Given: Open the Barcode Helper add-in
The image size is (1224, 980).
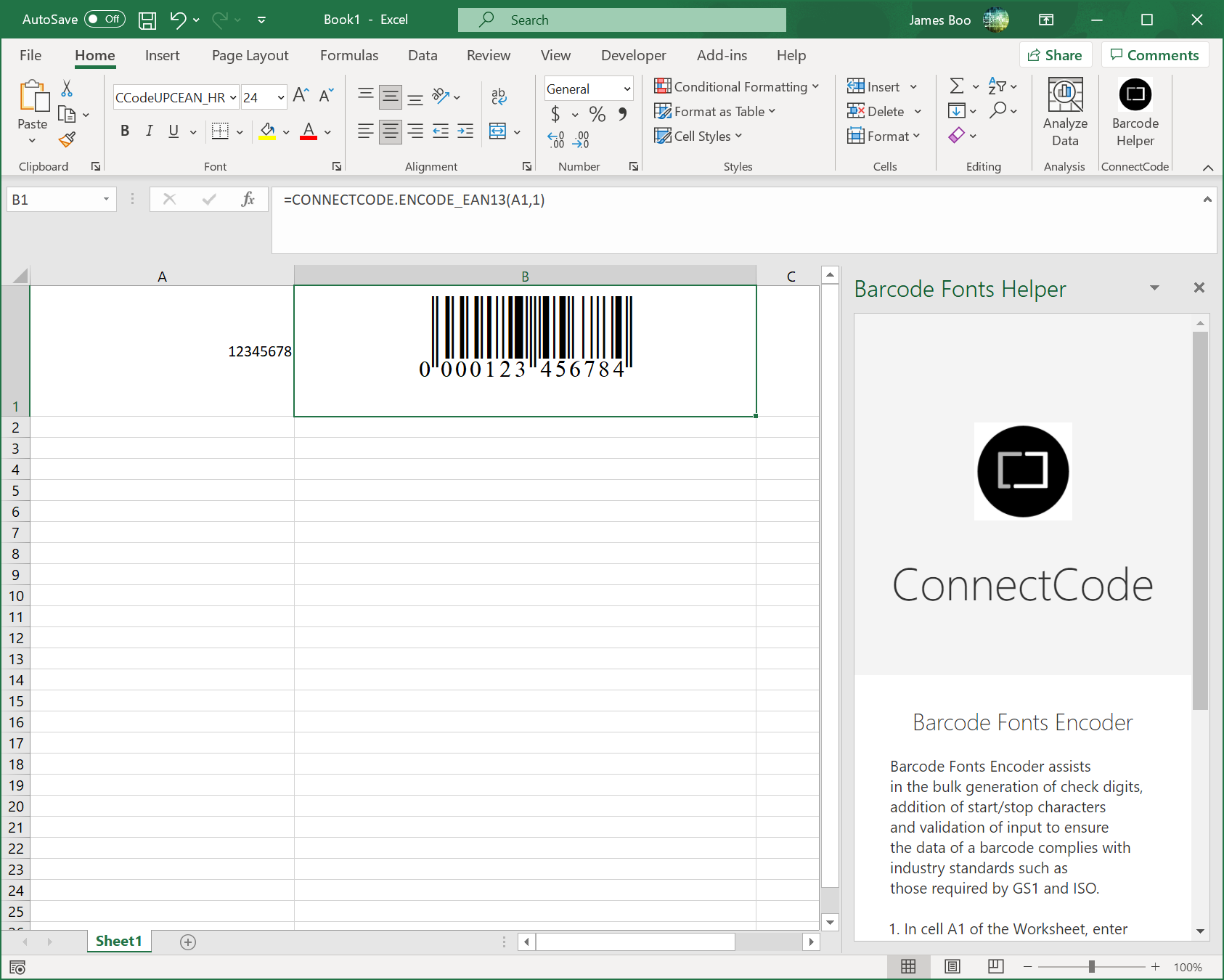Looking at the screenshot, I should pos(1135,113).
